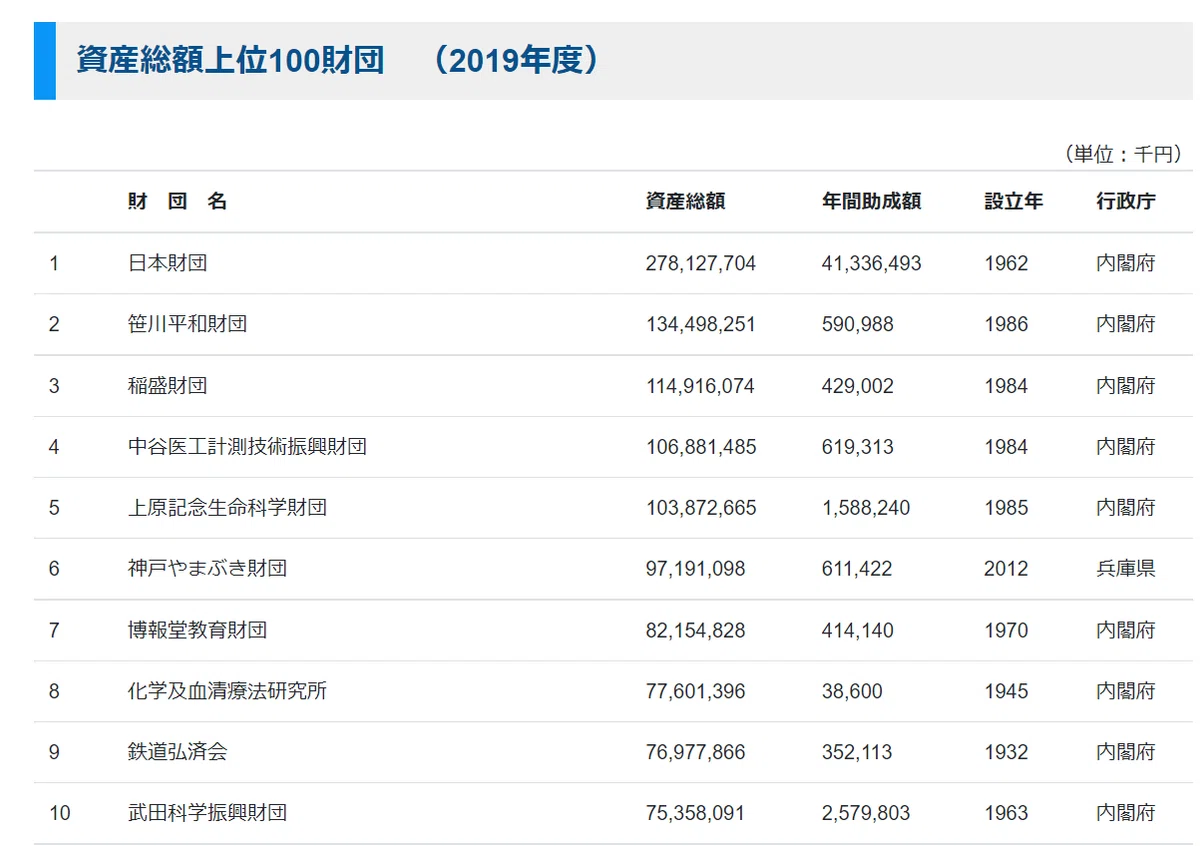Click the grant amount 41,336,493
This screenshot has height=846, width=1200.
click(x=872, y=263)
